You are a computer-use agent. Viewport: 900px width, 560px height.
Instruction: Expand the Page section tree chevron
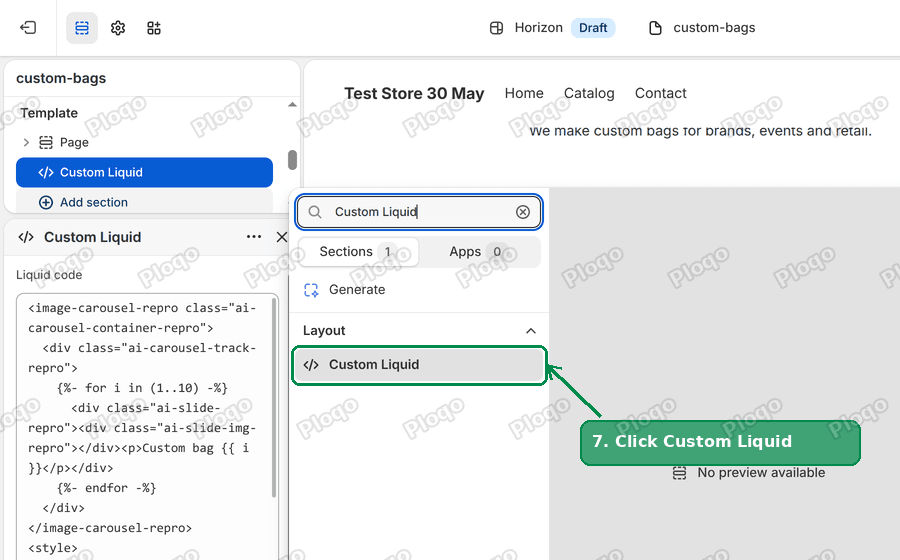point(26,142)
